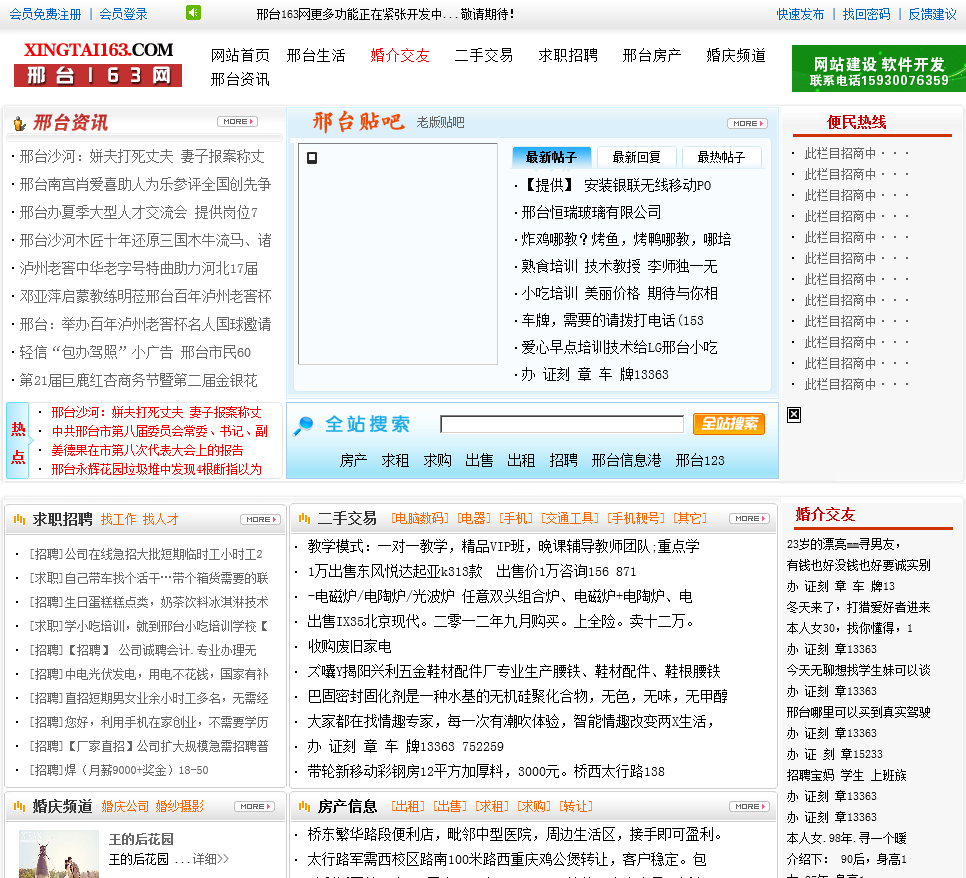Image resolution: width=966 pixels, height=878 pixels.
Task: Click [交通工具] category in 二手交易
Action: pyautogui.click(x=570, y=519)
